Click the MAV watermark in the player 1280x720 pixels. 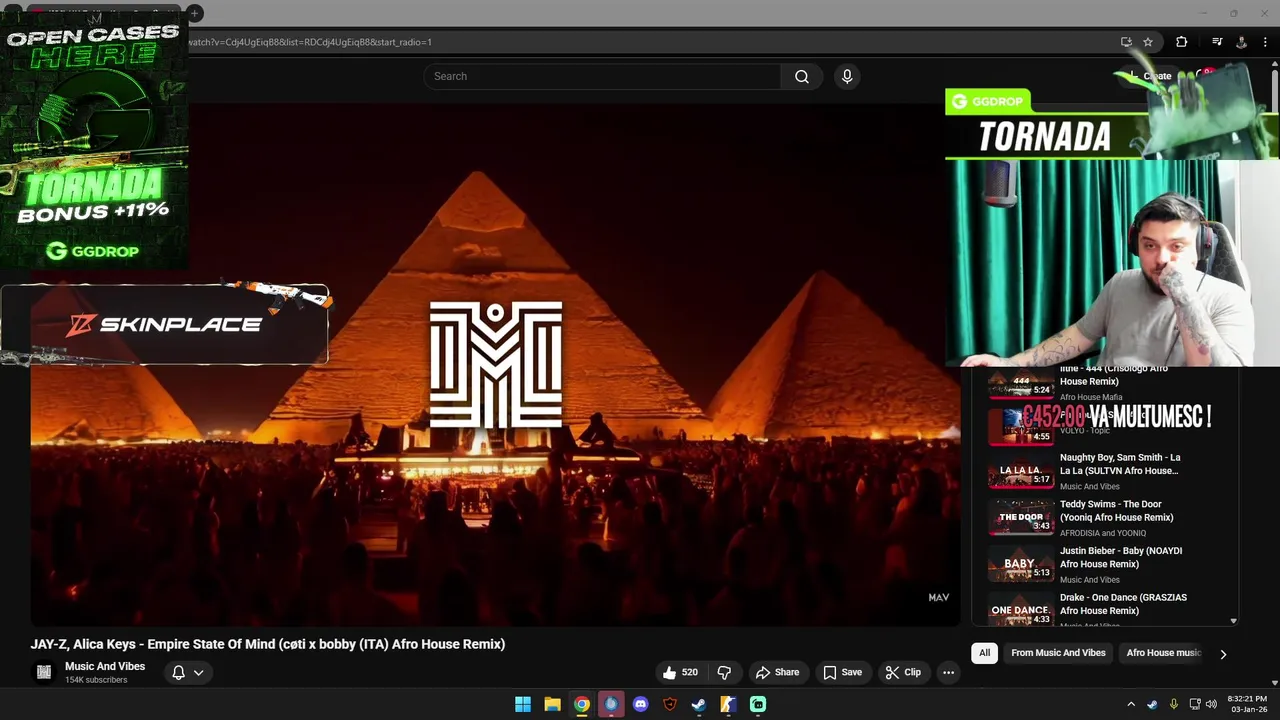(938, 597)
